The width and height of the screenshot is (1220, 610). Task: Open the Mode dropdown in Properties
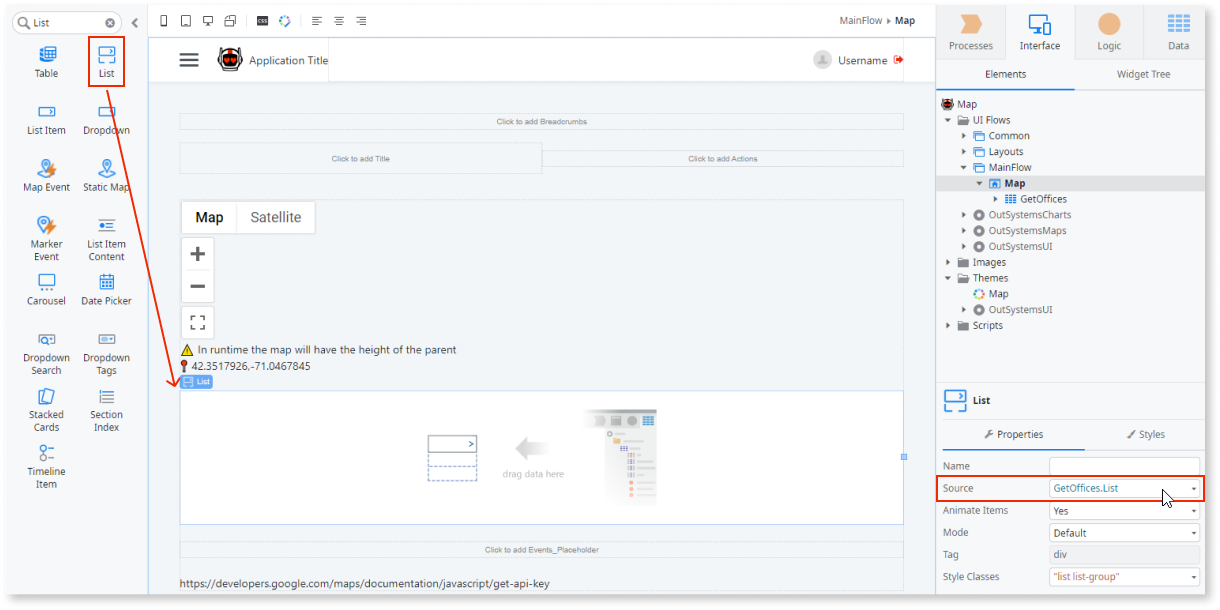point(1194,532)
